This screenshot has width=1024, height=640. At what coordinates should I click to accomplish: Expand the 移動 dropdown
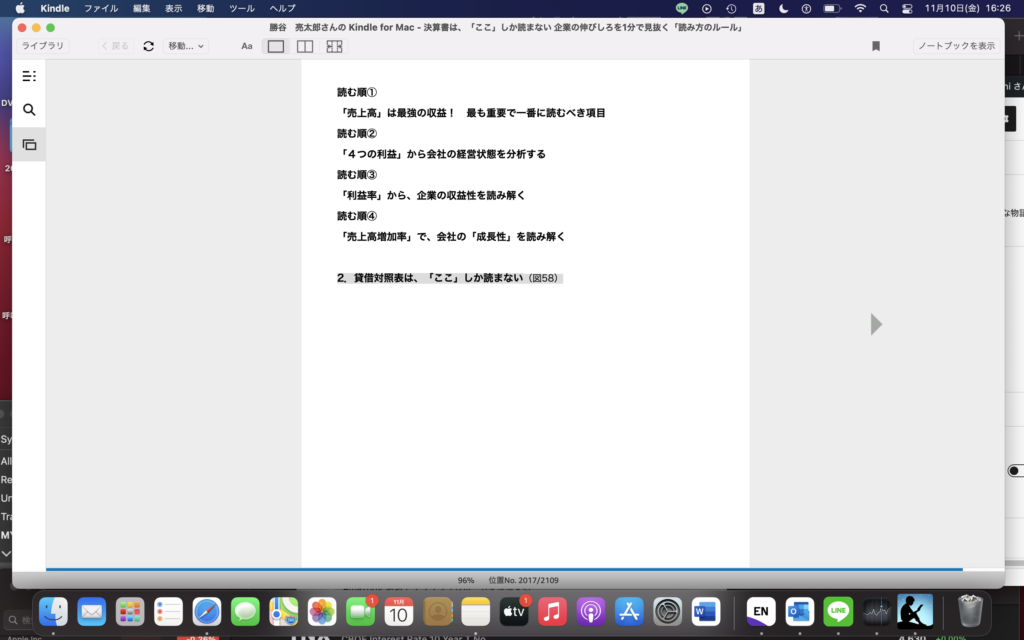point(186,46)
